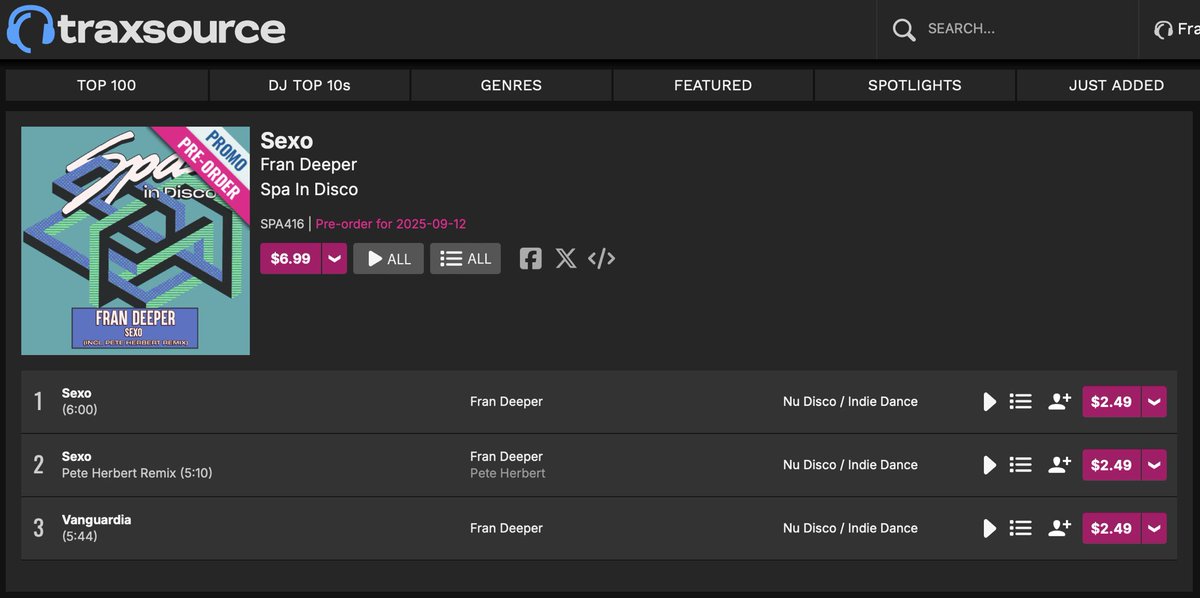Click the Sexo release title heading
Viewport: 1200px width, 598px height.
(x=286, y=140)
